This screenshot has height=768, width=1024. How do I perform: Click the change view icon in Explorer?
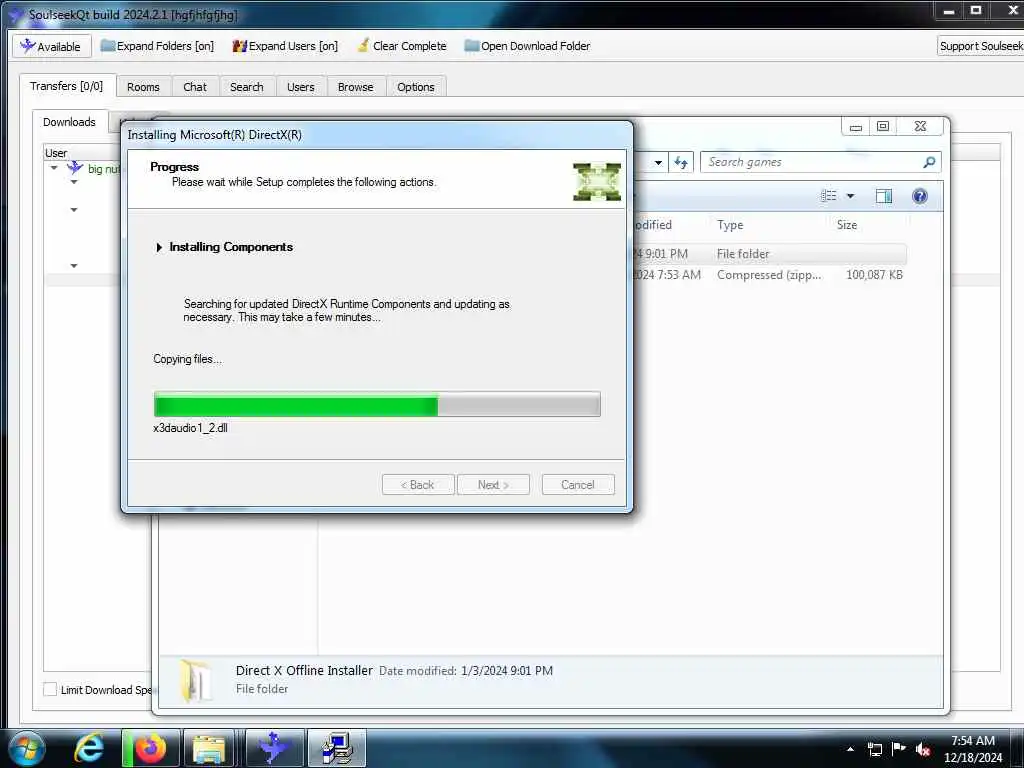click(829, 196)
